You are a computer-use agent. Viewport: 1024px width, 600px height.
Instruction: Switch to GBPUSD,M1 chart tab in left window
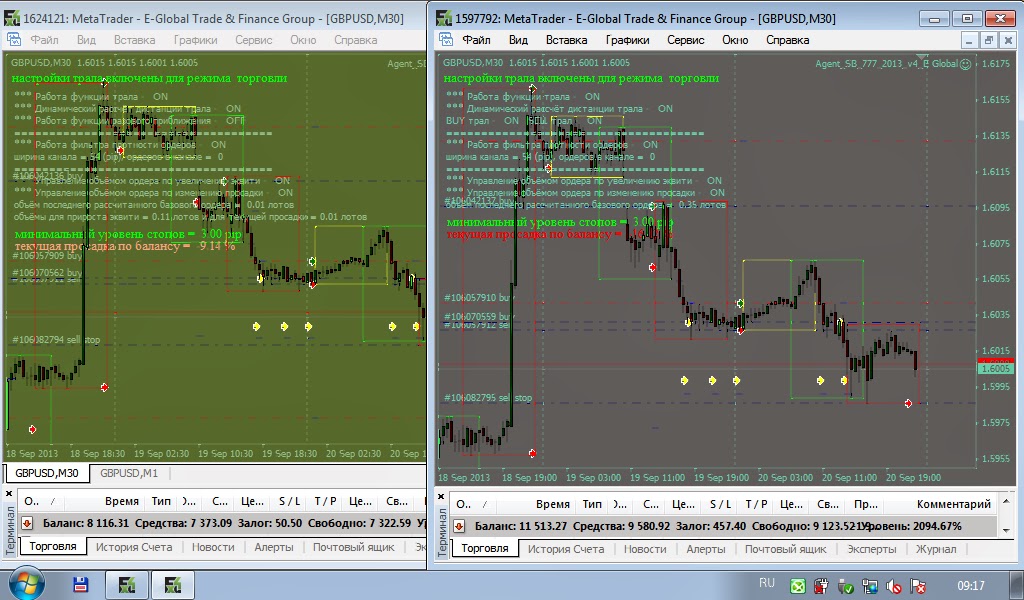point(129,473)
